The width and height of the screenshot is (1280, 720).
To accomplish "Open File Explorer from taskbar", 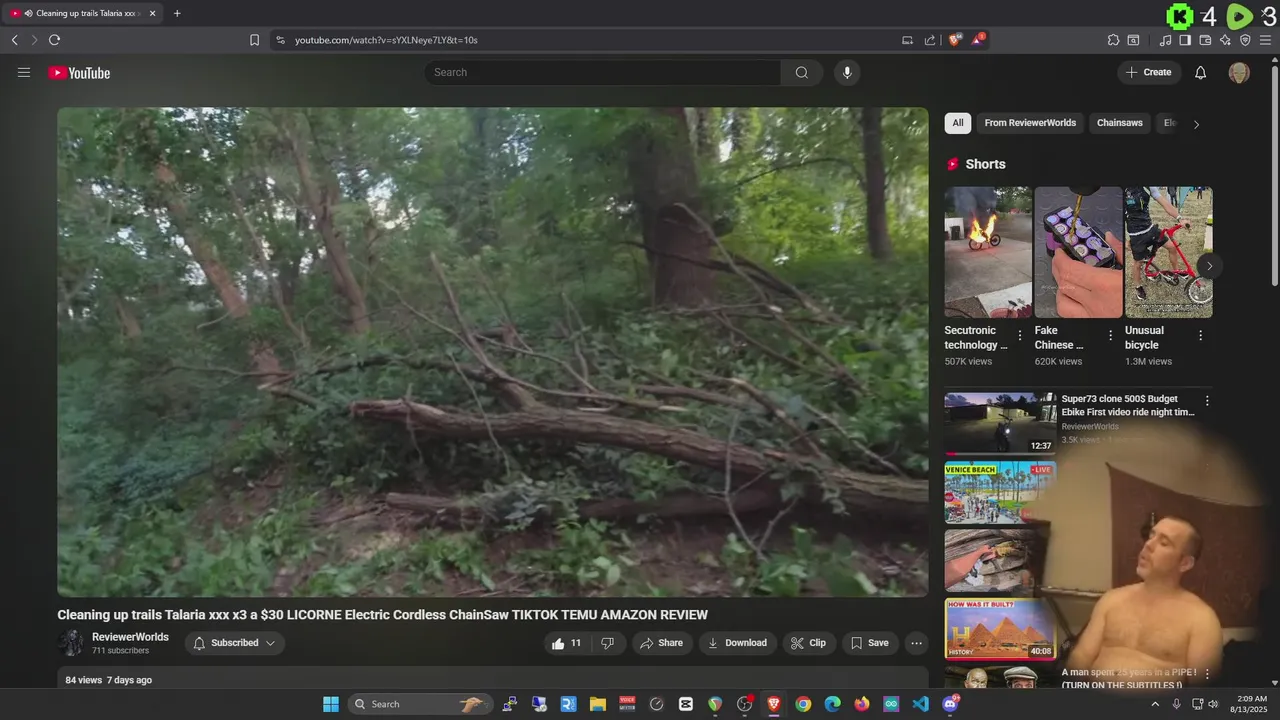I will (597, 704).
